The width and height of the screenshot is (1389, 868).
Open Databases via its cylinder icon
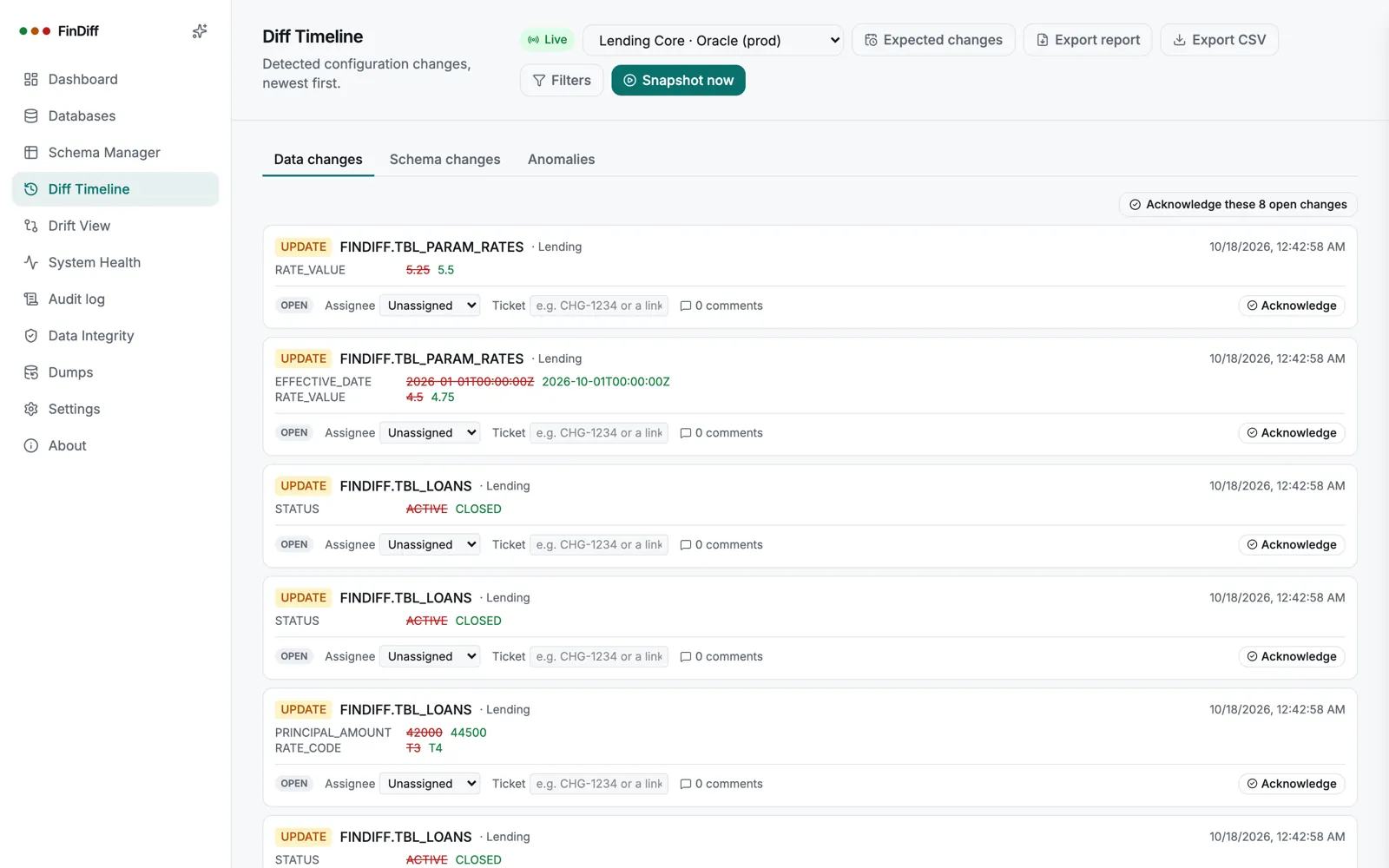(x=31, y=115)
